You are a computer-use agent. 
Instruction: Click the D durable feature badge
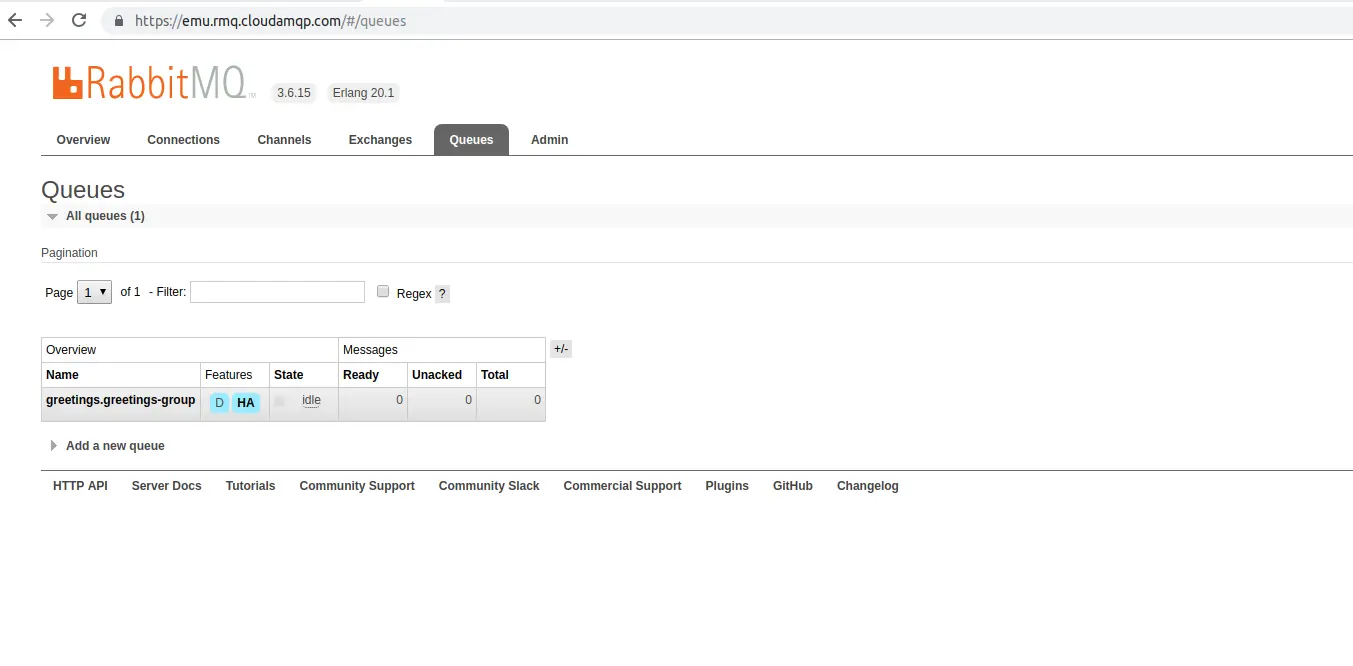pos(219,403)
